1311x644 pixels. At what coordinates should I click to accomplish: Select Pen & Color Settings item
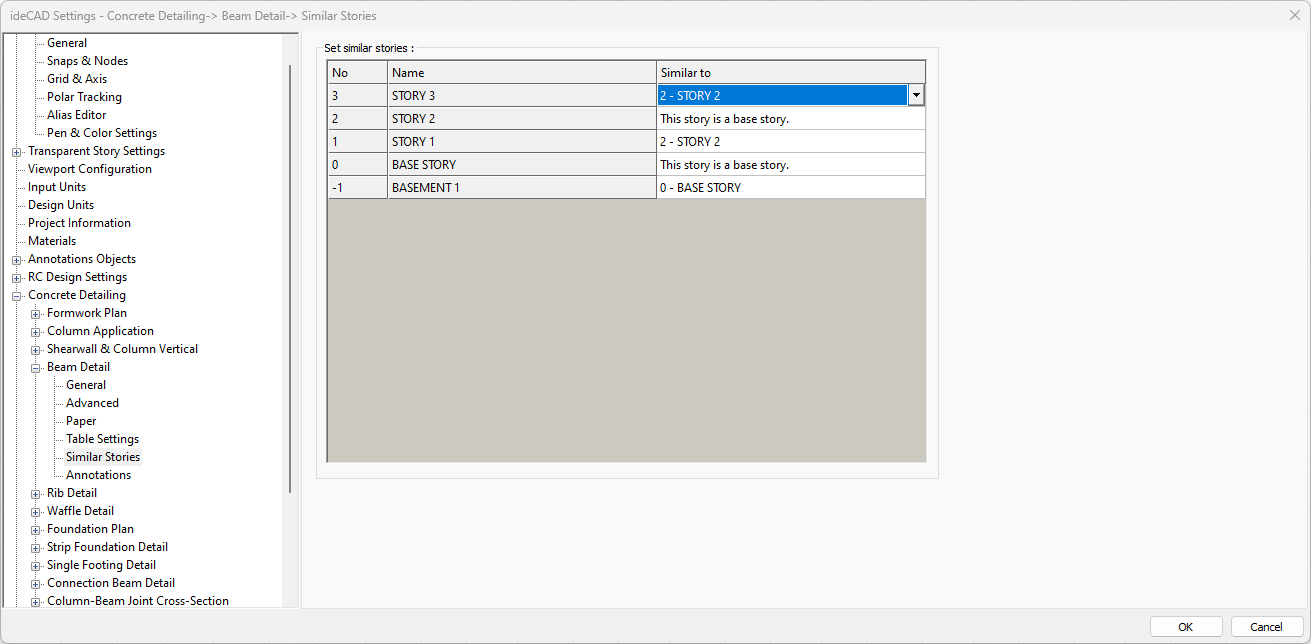pyautogui.click(x=101, y=133)
